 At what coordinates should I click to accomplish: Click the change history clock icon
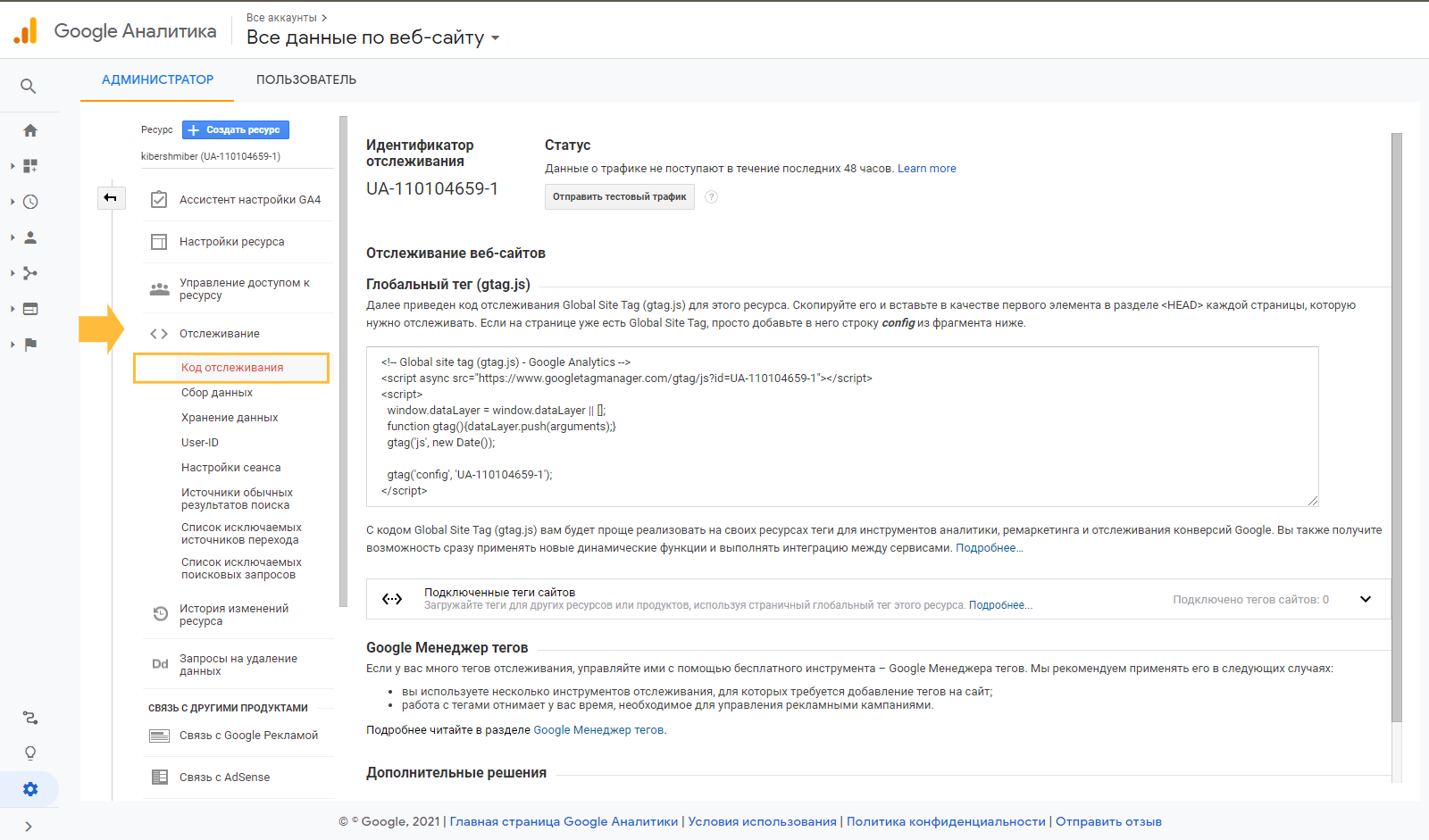160,614
